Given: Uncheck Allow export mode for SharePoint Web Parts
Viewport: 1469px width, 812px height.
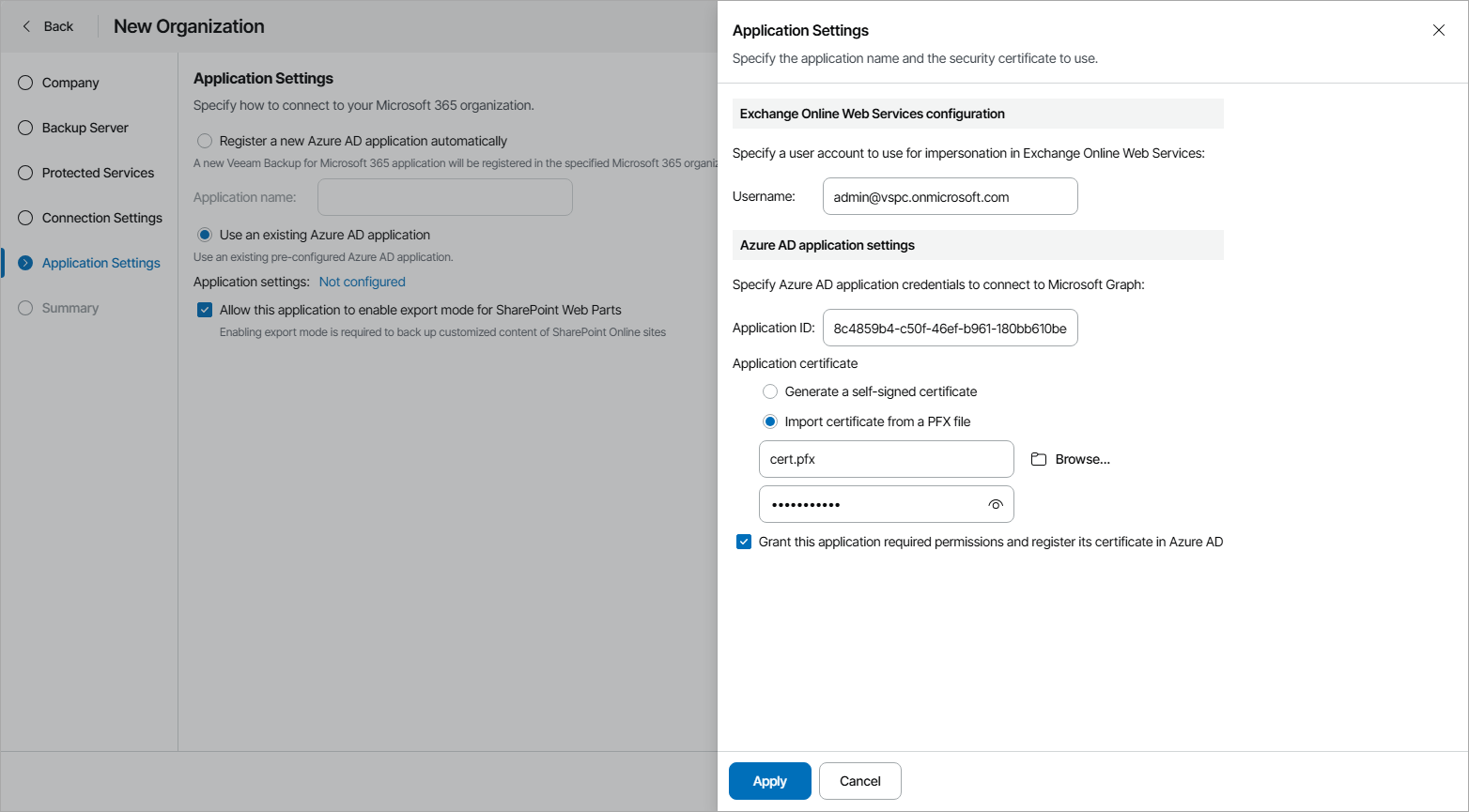Looking at the screenshot, I should click(204, 309).
